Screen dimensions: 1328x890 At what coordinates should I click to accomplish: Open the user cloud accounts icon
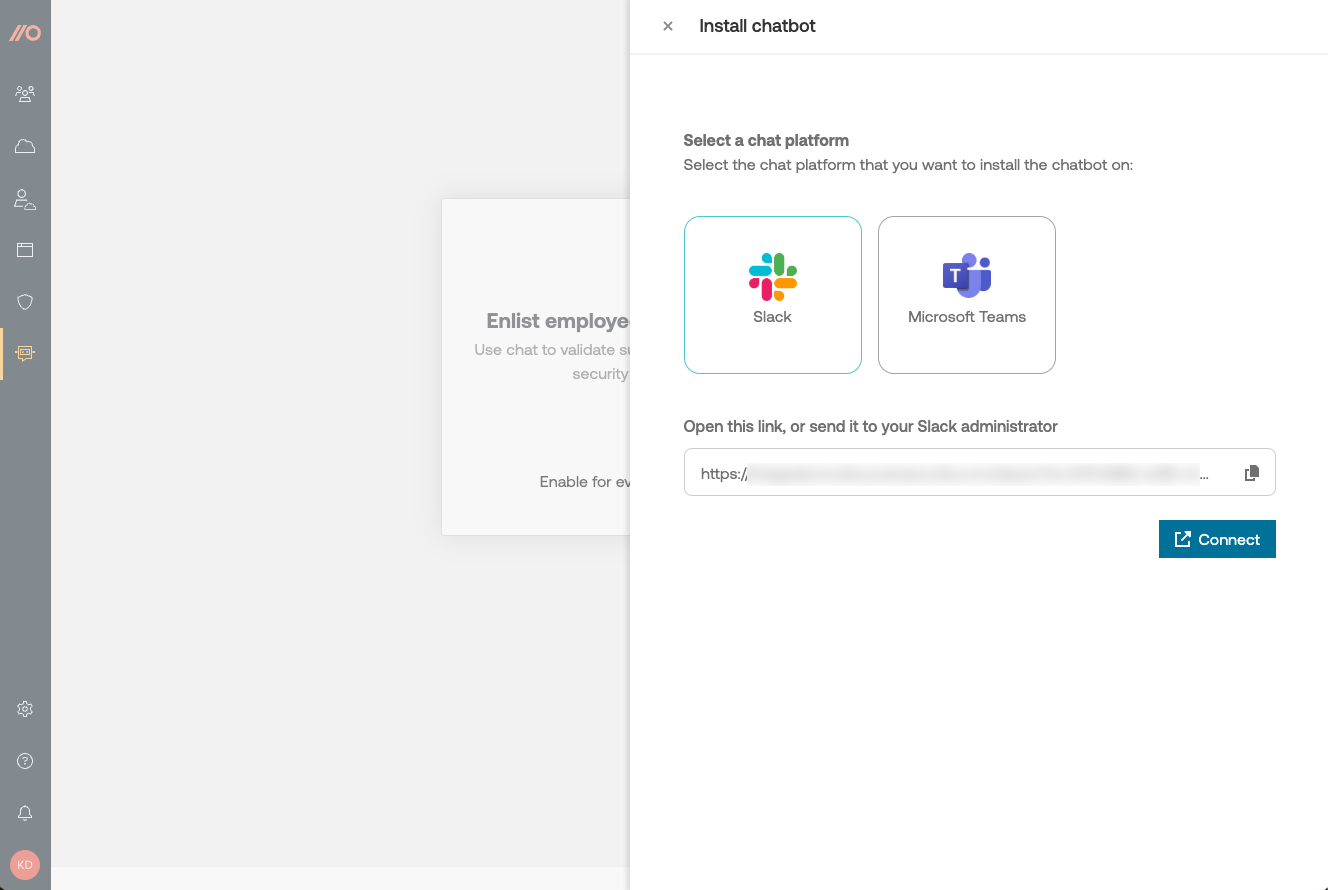(x=25, y=198)
